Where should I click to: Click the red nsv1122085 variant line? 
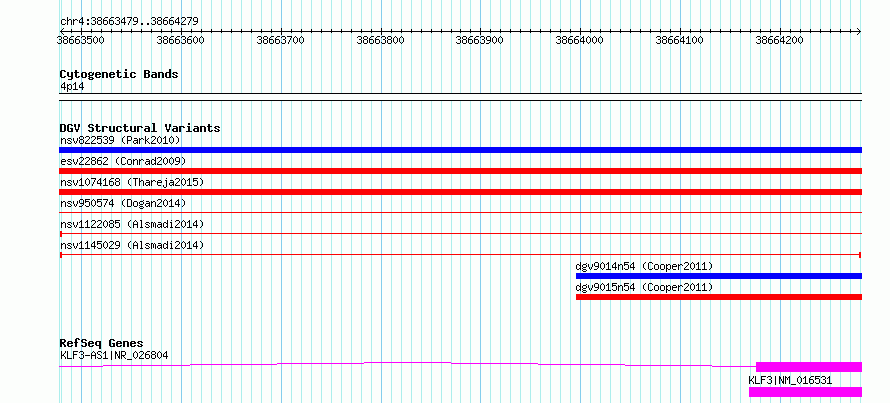pos(460,233)
